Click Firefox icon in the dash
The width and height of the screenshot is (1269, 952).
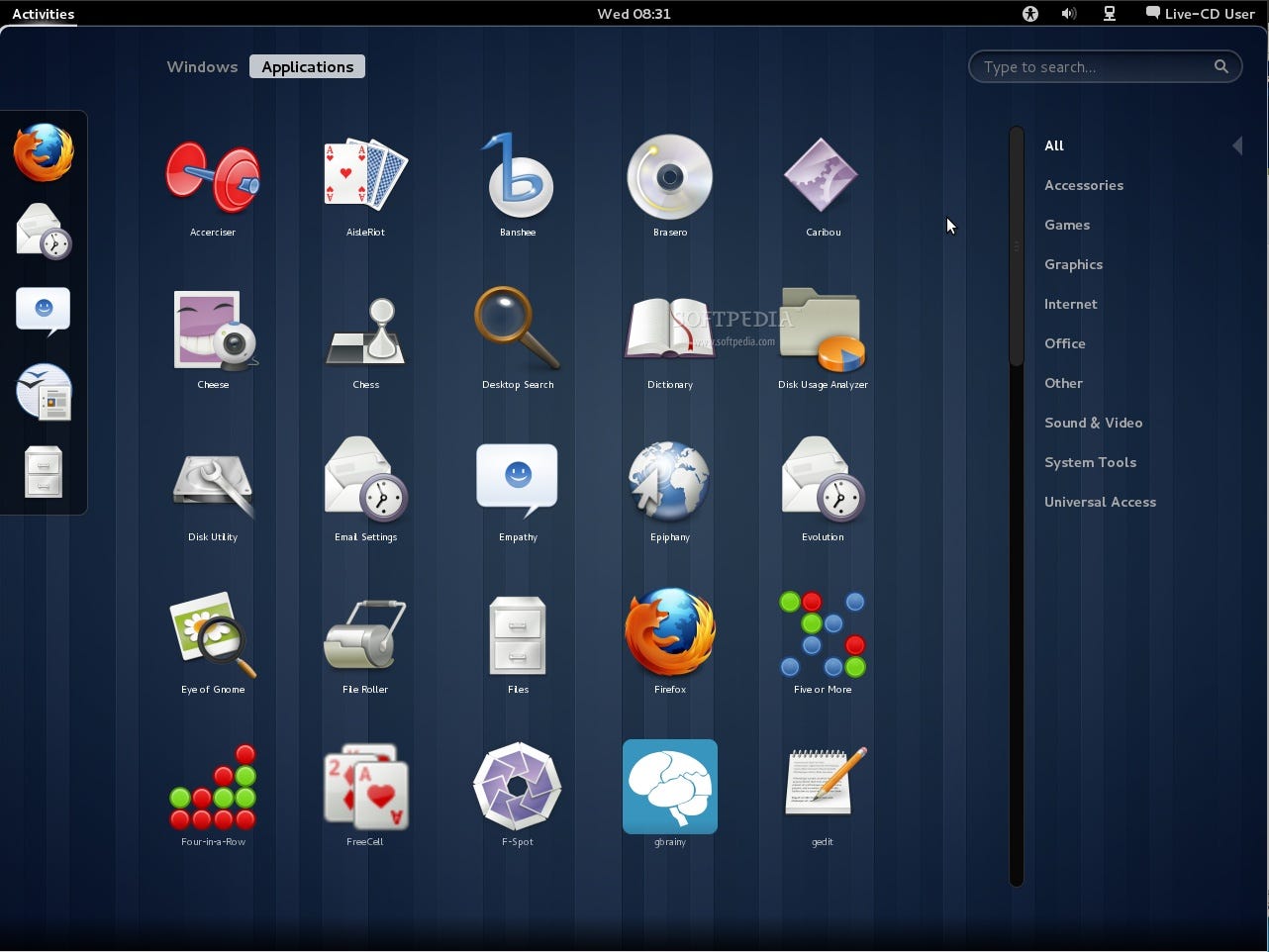coord(44,152)
